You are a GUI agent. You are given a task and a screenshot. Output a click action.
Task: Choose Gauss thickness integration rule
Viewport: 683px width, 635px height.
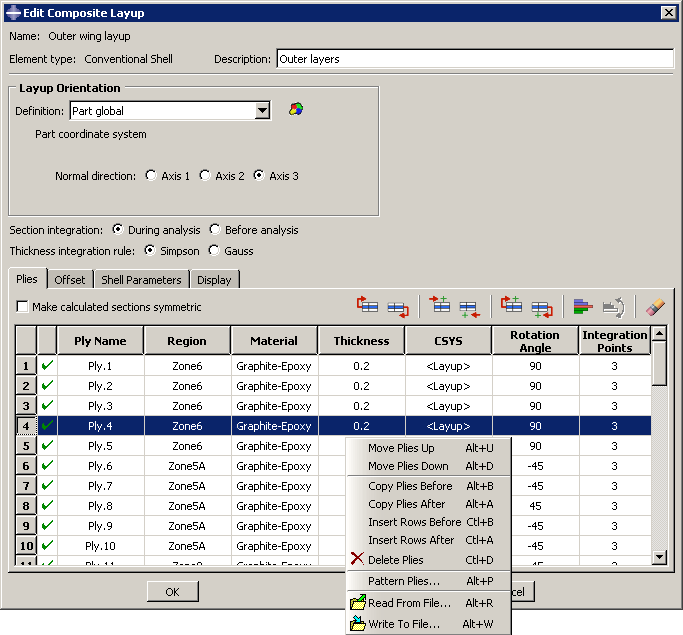215,251
